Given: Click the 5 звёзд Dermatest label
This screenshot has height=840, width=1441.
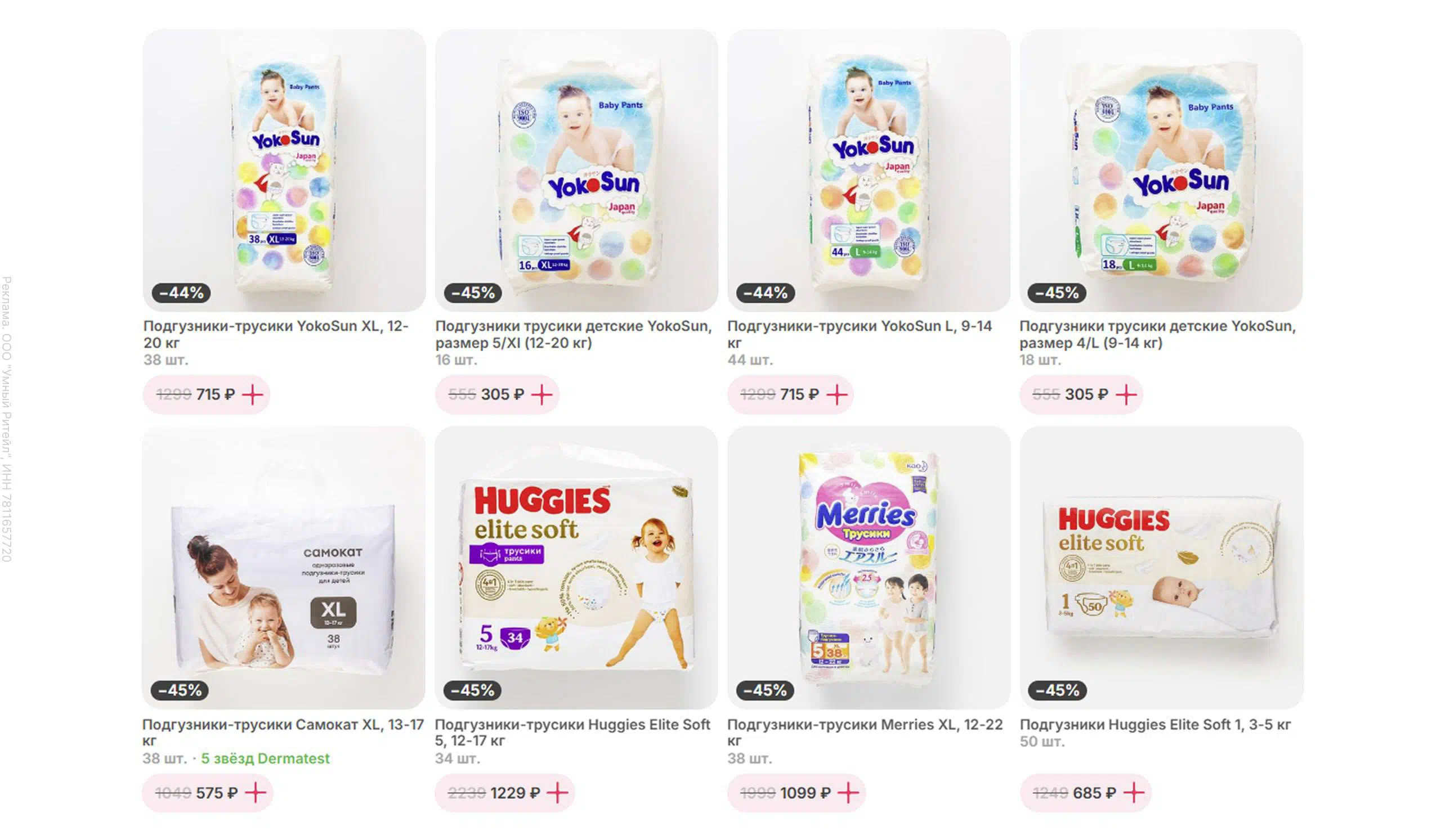Looking at the screenshot, I should click(265, 758).
